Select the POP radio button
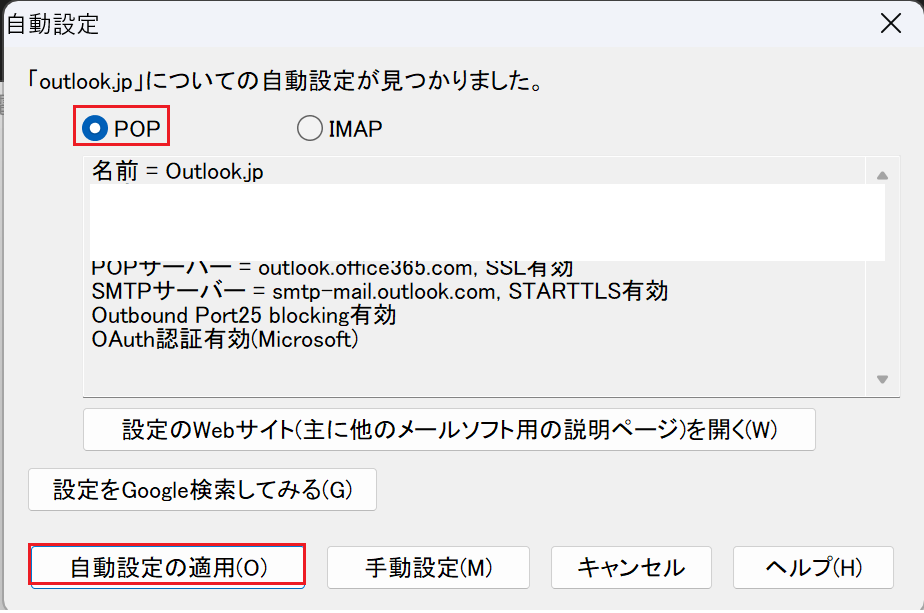This screenshot has height=613, width=924. coord(97,128)
